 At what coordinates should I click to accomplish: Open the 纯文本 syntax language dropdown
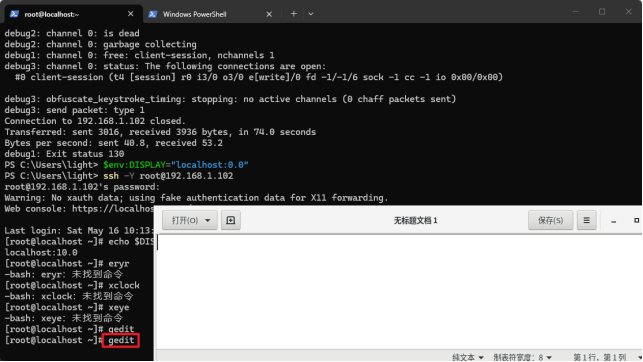point(467,357)
